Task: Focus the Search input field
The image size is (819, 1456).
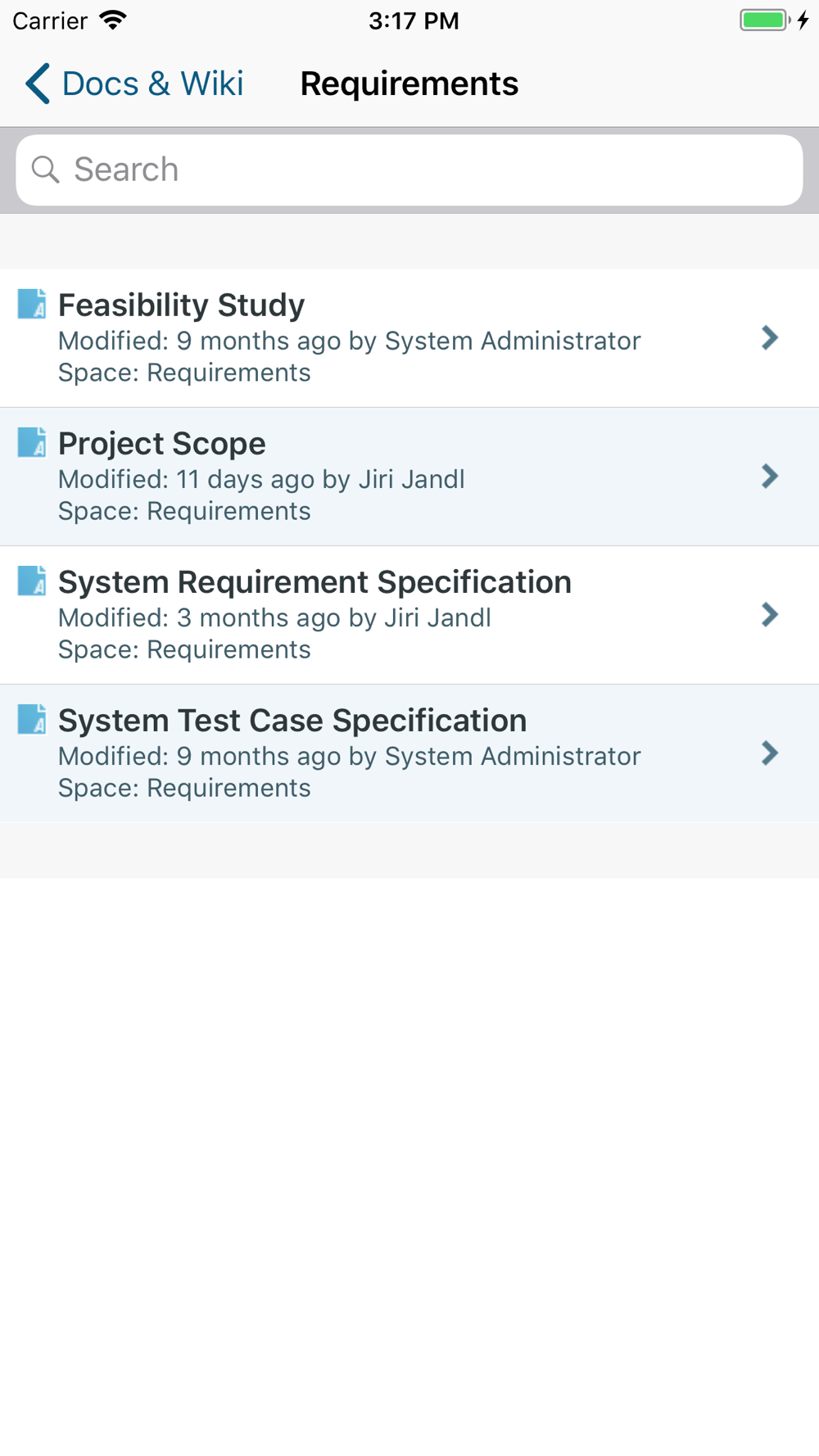Action: pyautogui.click(x=426, y=170)
